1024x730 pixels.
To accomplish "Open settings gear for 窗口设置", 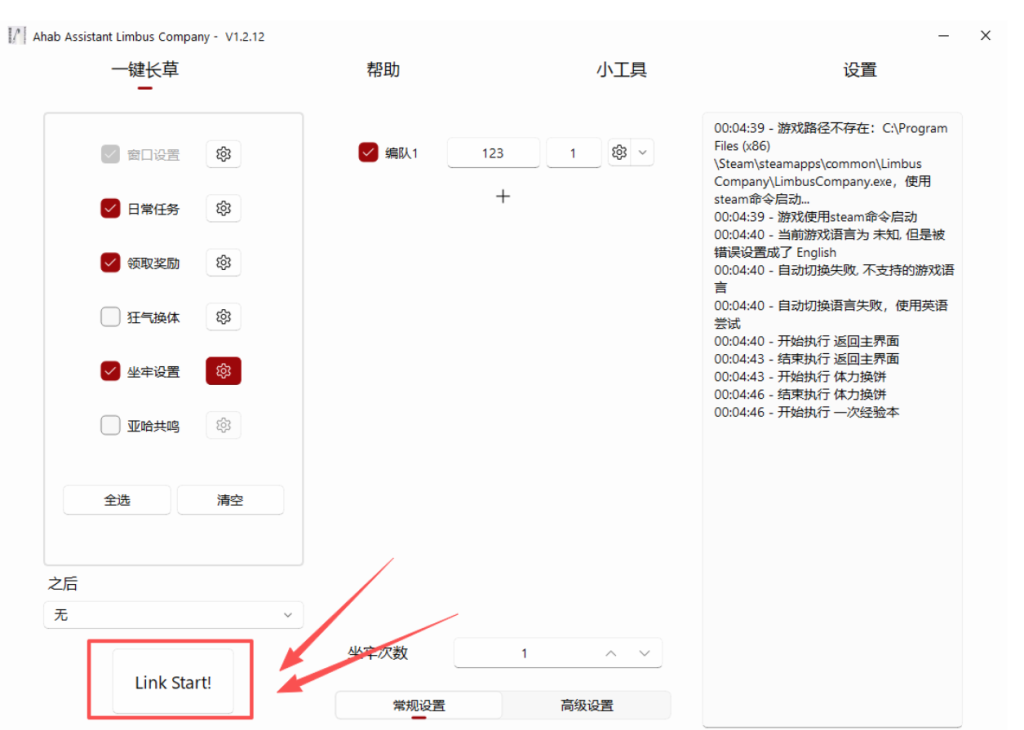I will pyautogui.click(x=223, y=154).
